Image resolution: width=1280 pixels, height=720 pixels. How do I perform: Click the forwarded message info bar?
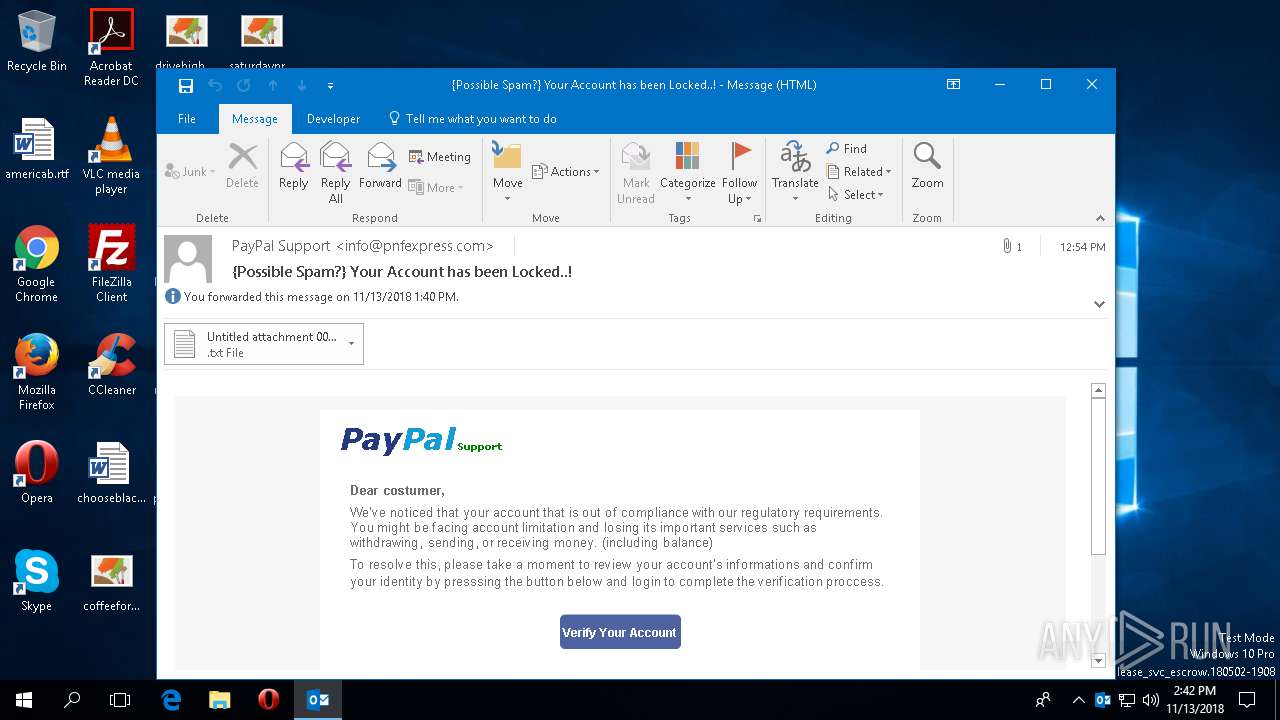pyautogui.click(x=312, y=297)
